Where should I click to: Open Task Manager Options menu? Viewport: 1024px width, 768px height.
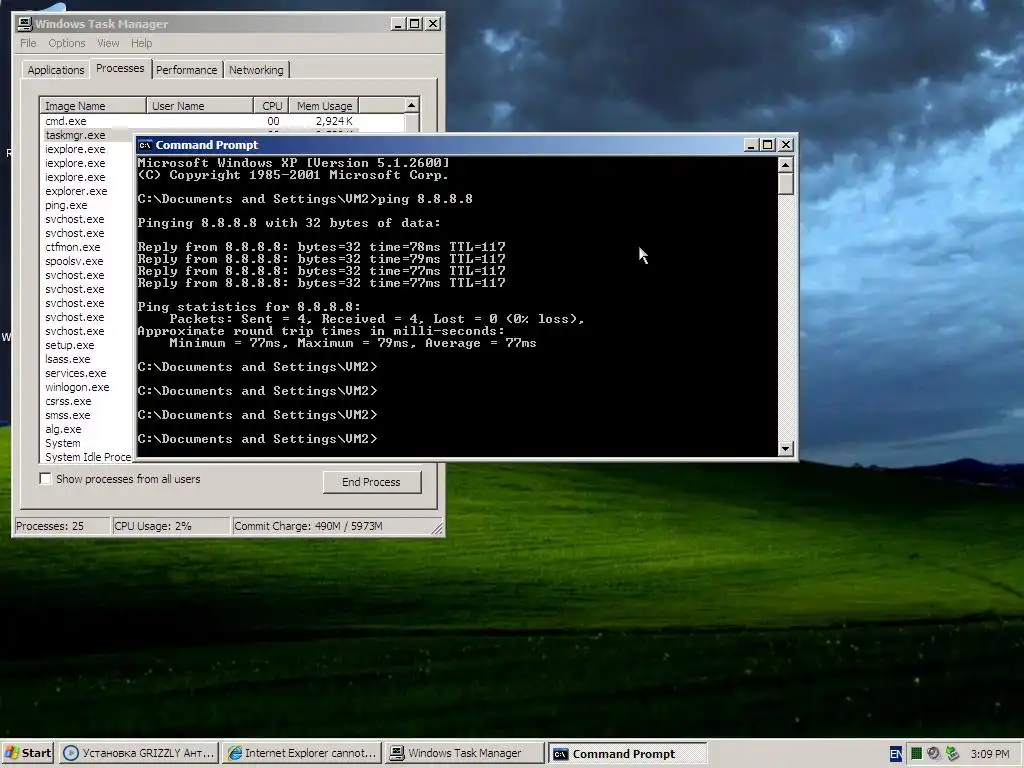67,43
